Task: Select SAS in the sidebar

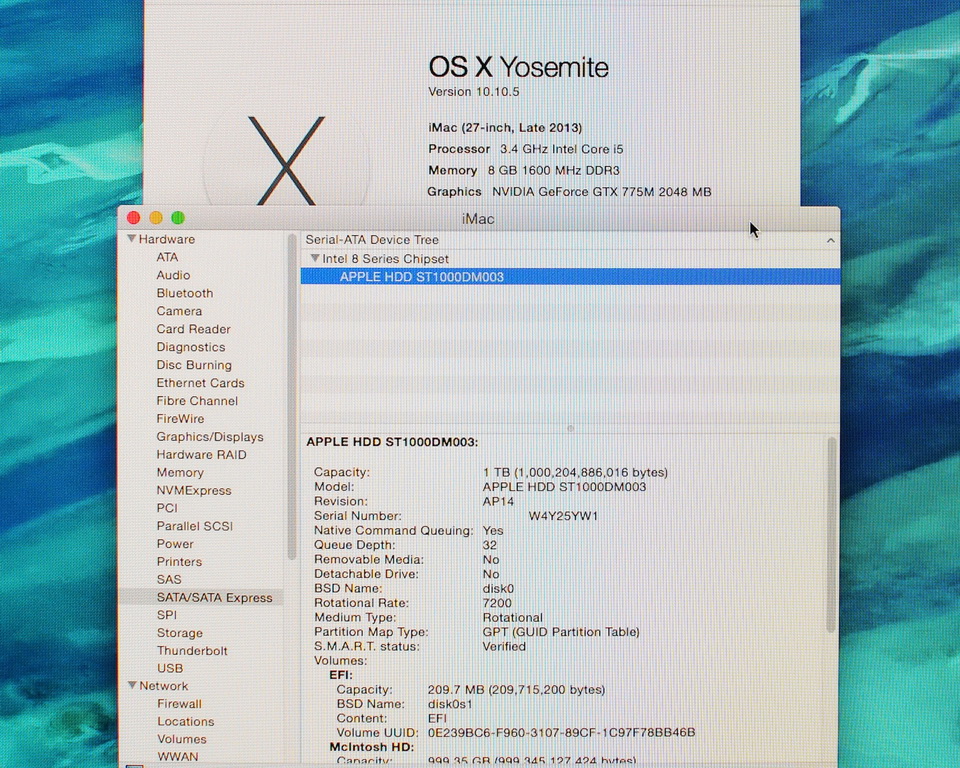Action: [169, 579]
